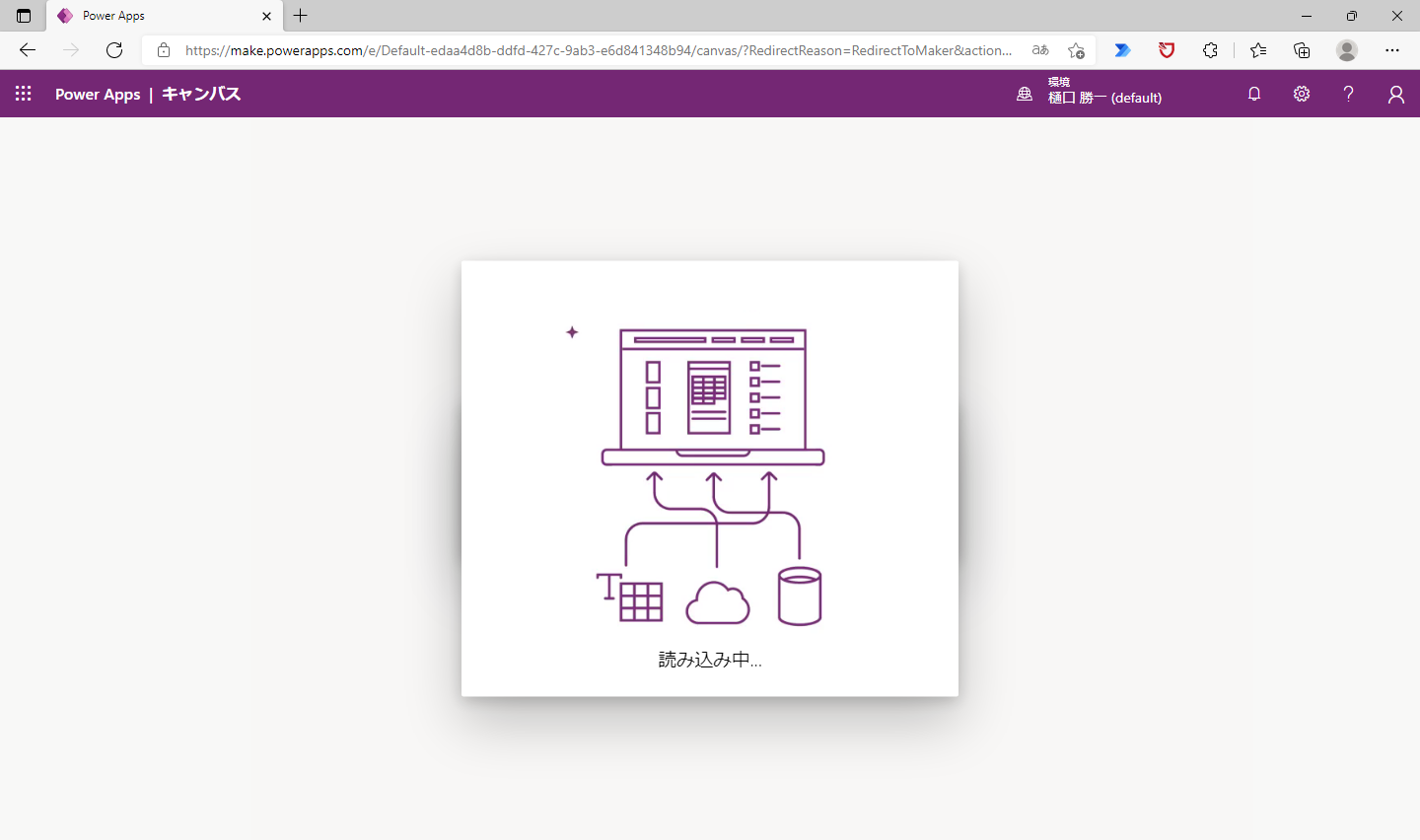Open the browser collections icon

tap(1302, 50)
